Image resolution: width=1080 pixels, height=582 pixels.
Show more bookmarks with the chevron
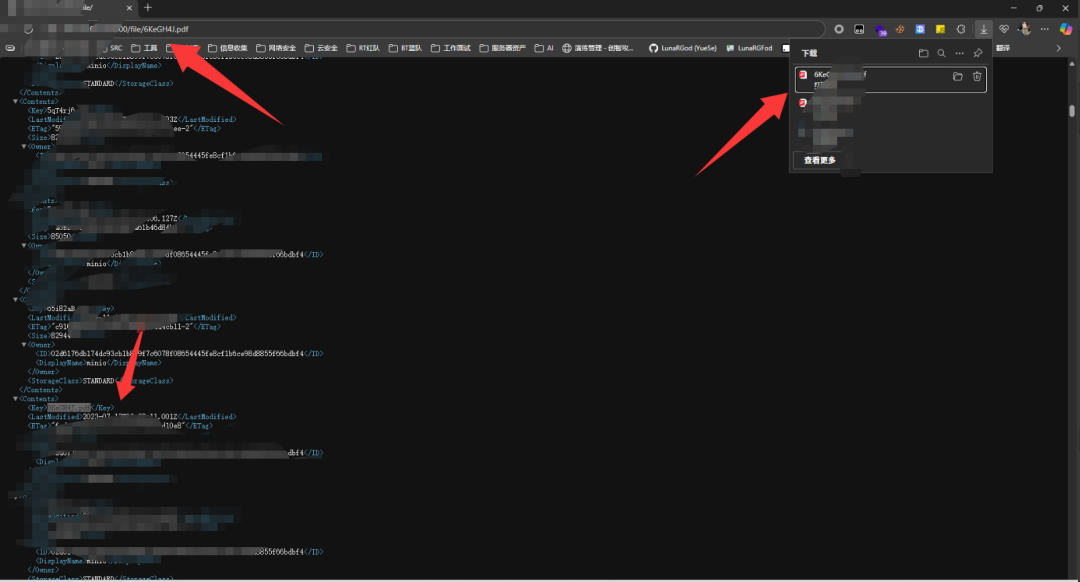pos(1059,48)
